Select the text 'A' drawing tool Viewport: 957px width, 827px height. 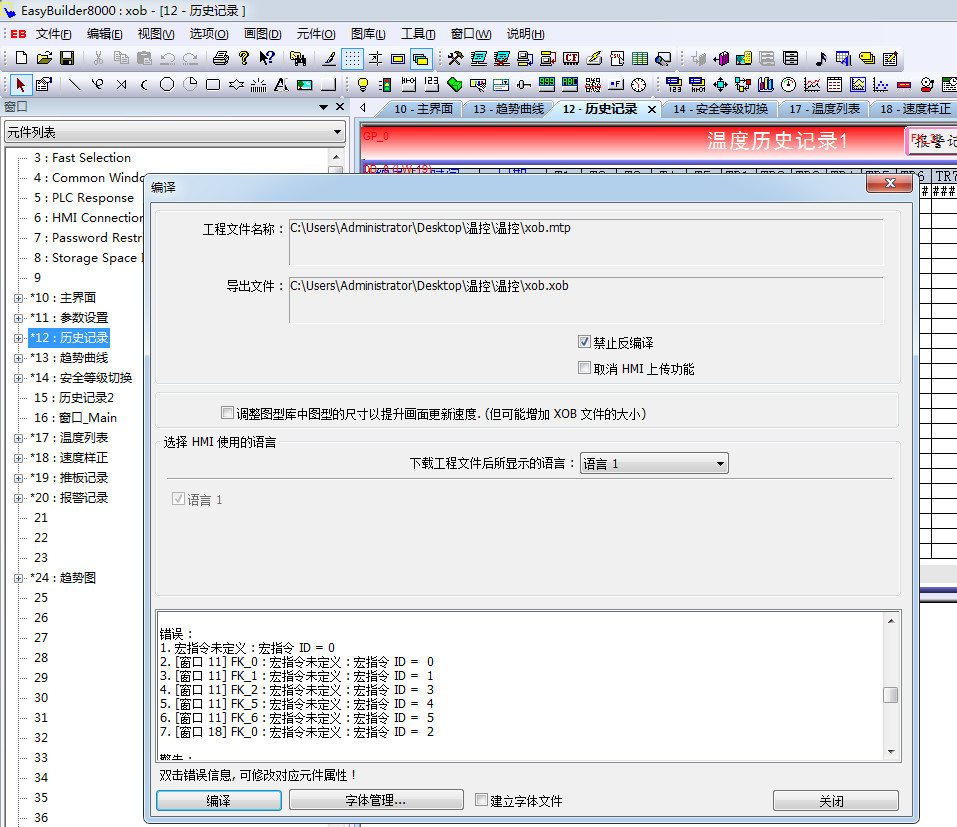pos(281,85)
